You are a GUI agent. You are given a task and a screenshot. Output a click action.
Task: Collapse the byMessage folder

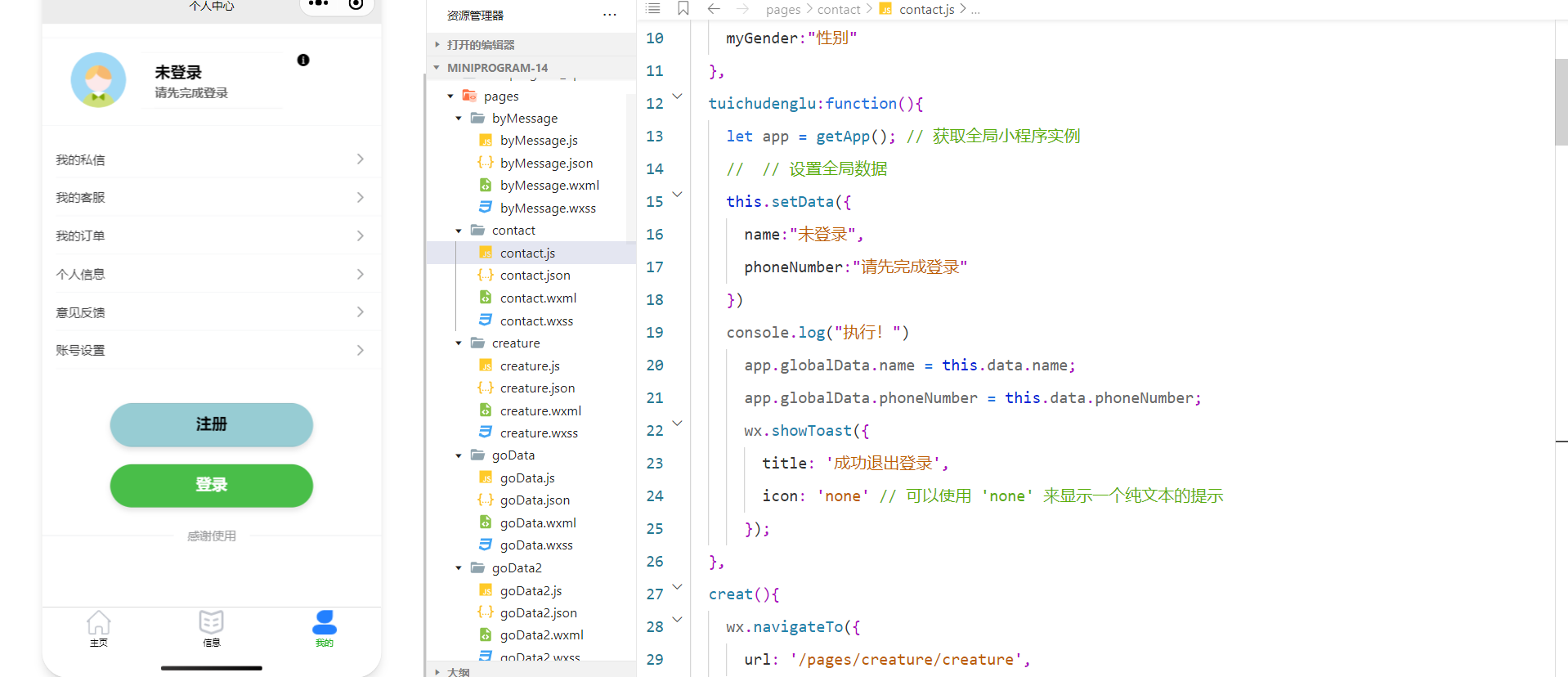(459, 119)
